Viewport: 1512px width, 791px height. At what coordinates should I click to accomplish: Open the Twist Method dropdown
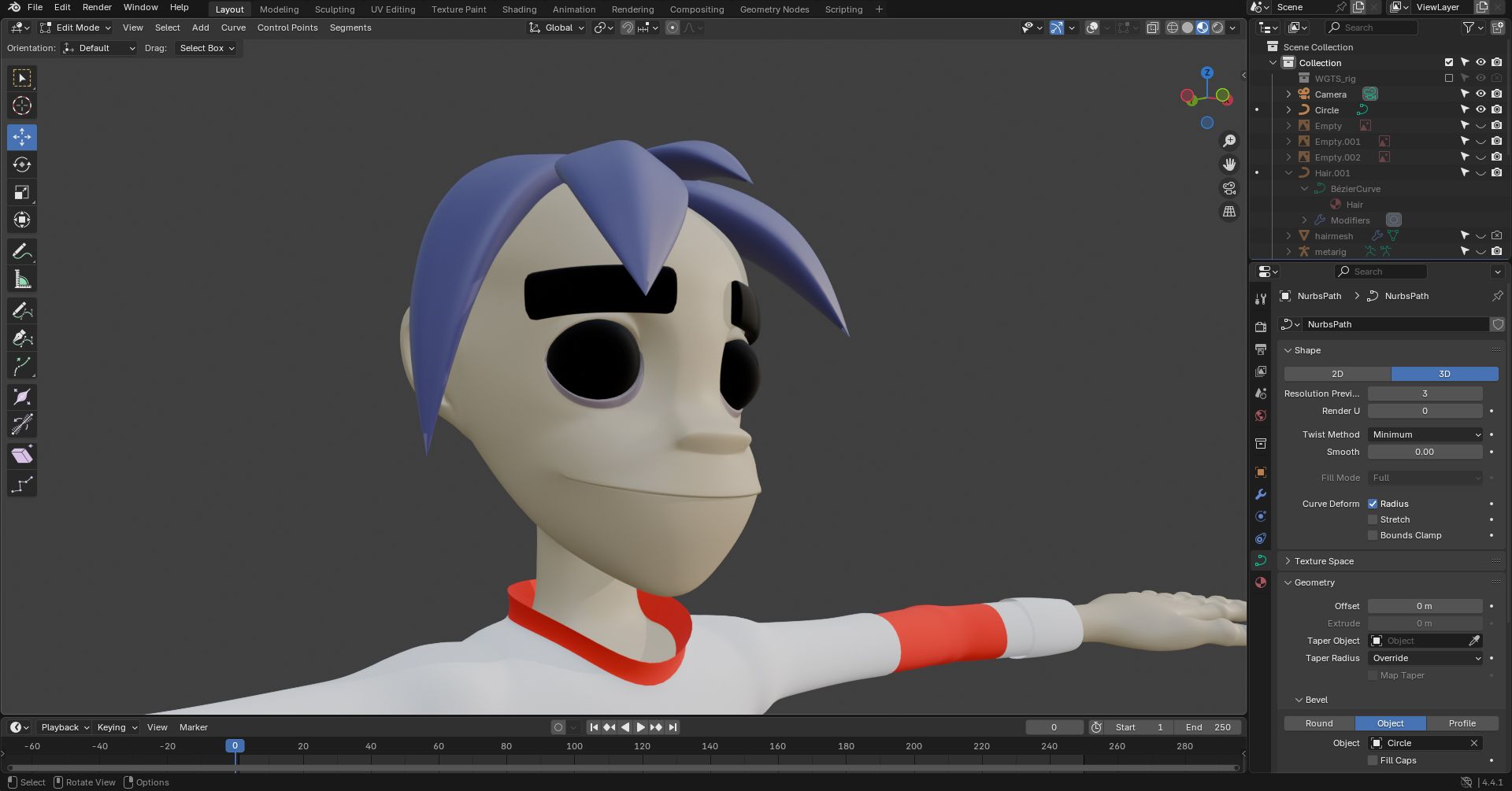tap(1425, 434)
